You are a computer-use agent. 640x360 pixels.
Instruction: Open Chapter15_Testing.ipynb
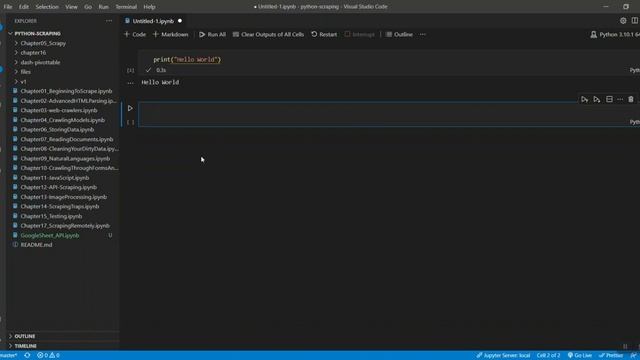[x=51, y=216]
